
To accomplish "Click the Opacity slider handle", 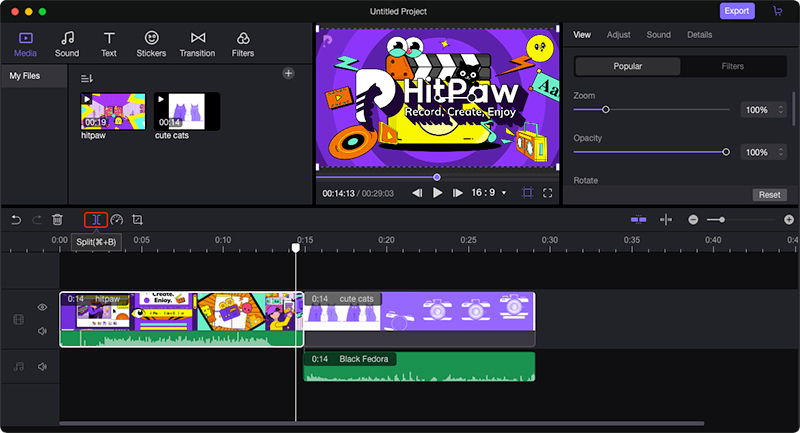I will click(x=726, y=152).
